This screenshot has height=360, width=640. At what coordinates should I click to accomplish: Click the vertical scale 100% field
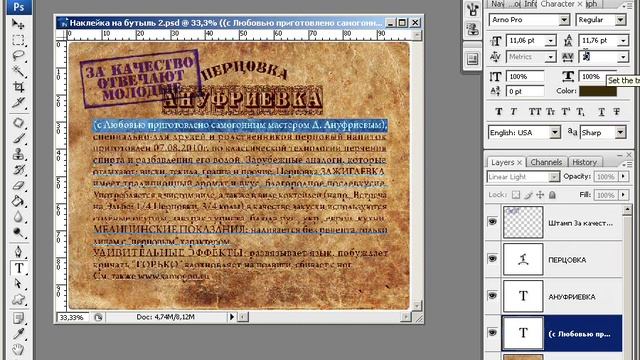click(525, 76)
